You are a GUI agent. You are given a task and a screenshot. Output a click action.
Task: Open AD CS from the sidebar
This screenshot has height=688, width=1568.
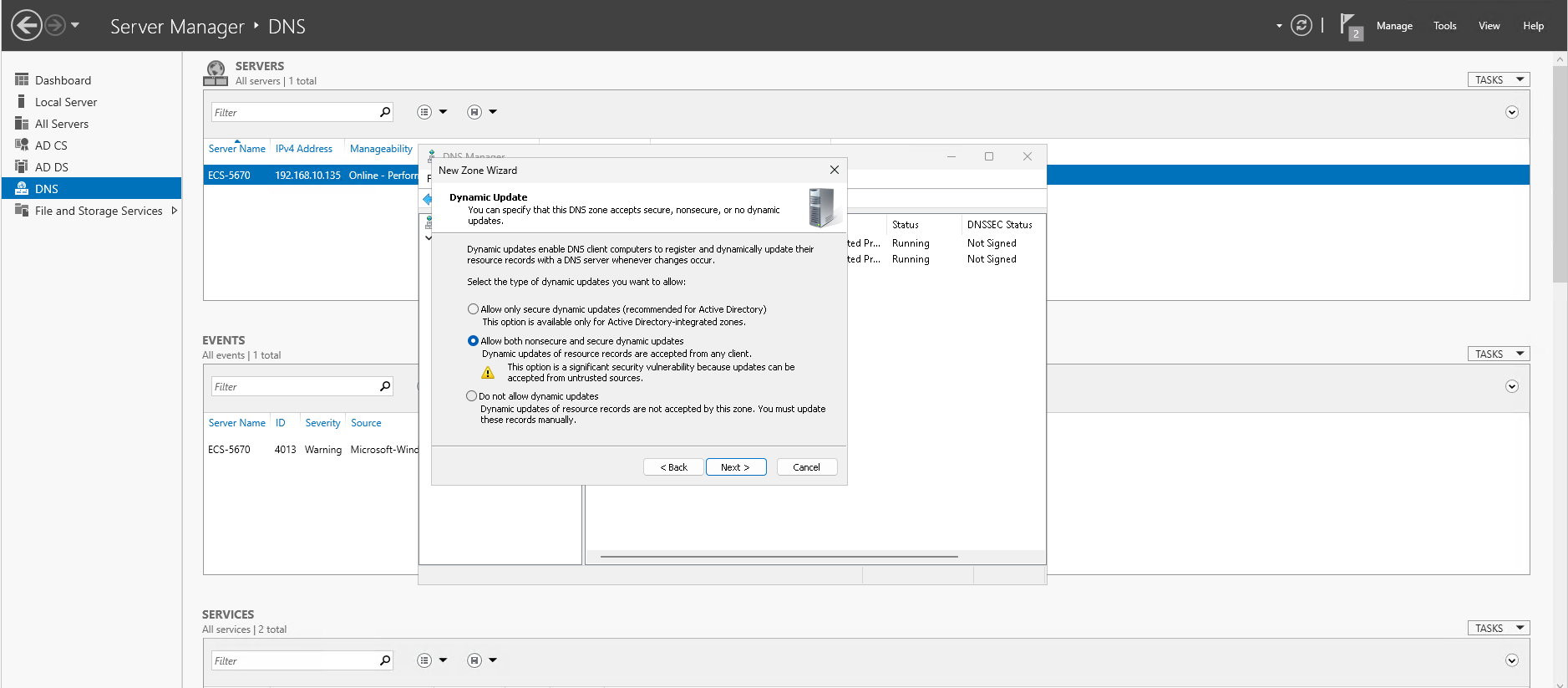(50, 145)
